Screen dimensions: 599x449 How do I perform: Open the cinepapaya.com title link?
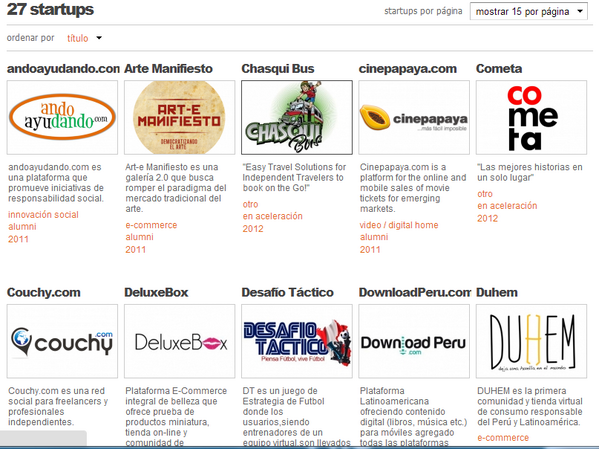[x=408, y=69]
